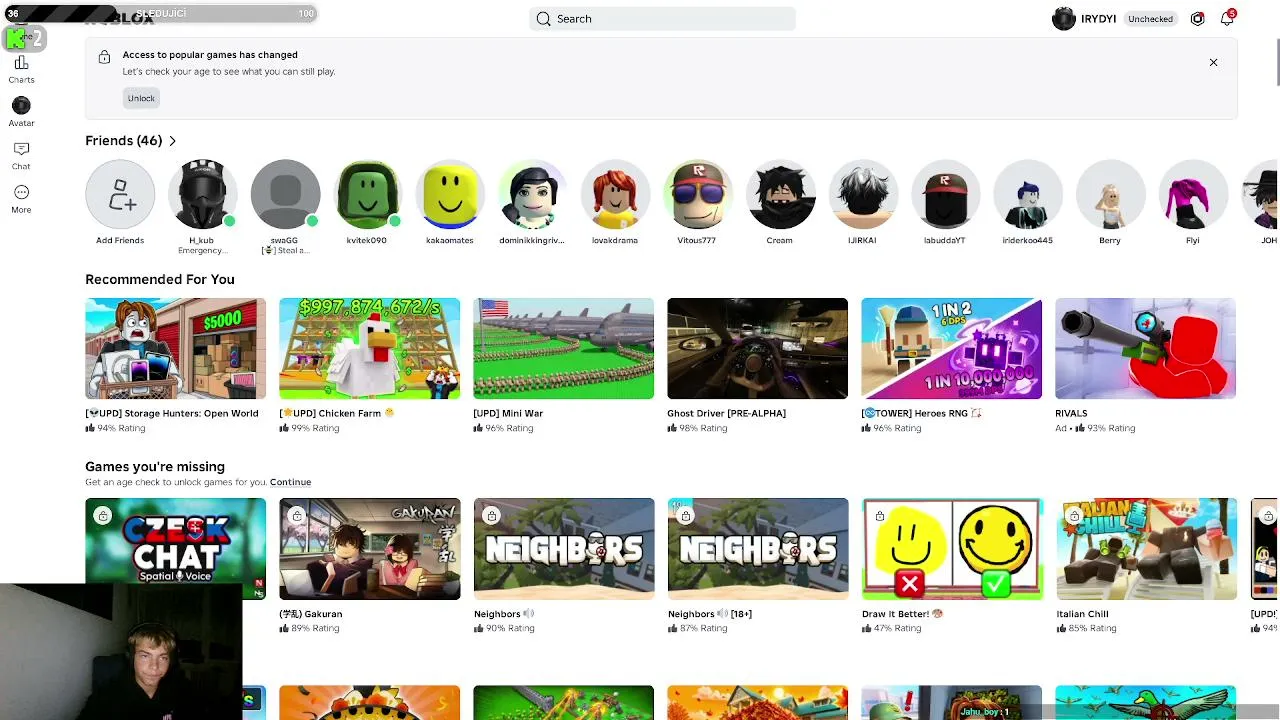Click the Search input field
The image size is (1280, 720).
pos(662,19)
